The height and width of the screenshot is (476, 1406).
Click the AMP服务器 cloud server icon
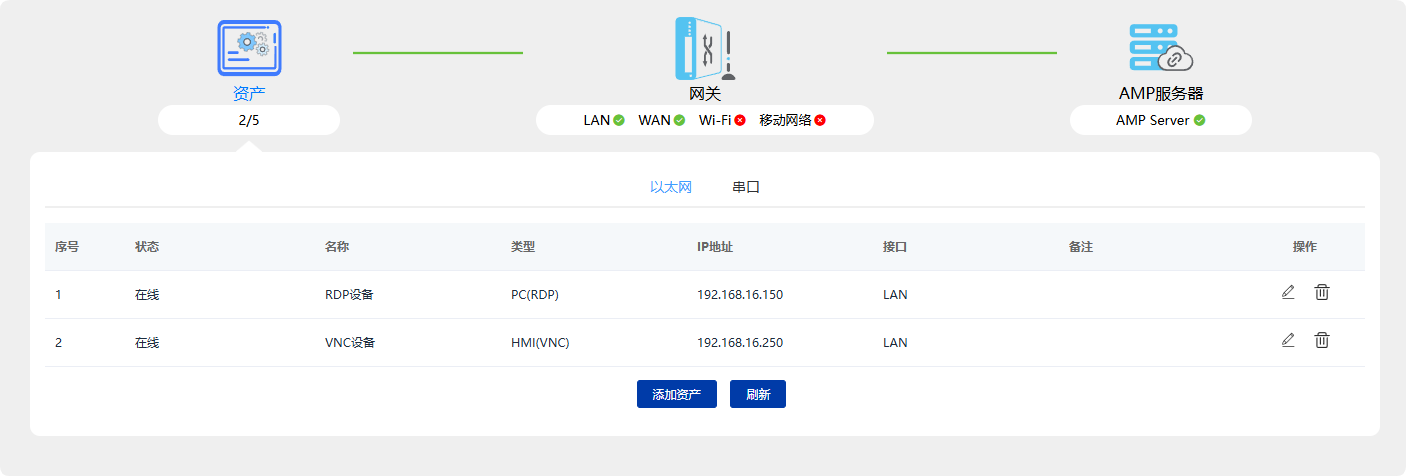click(x=1160, y=48)
